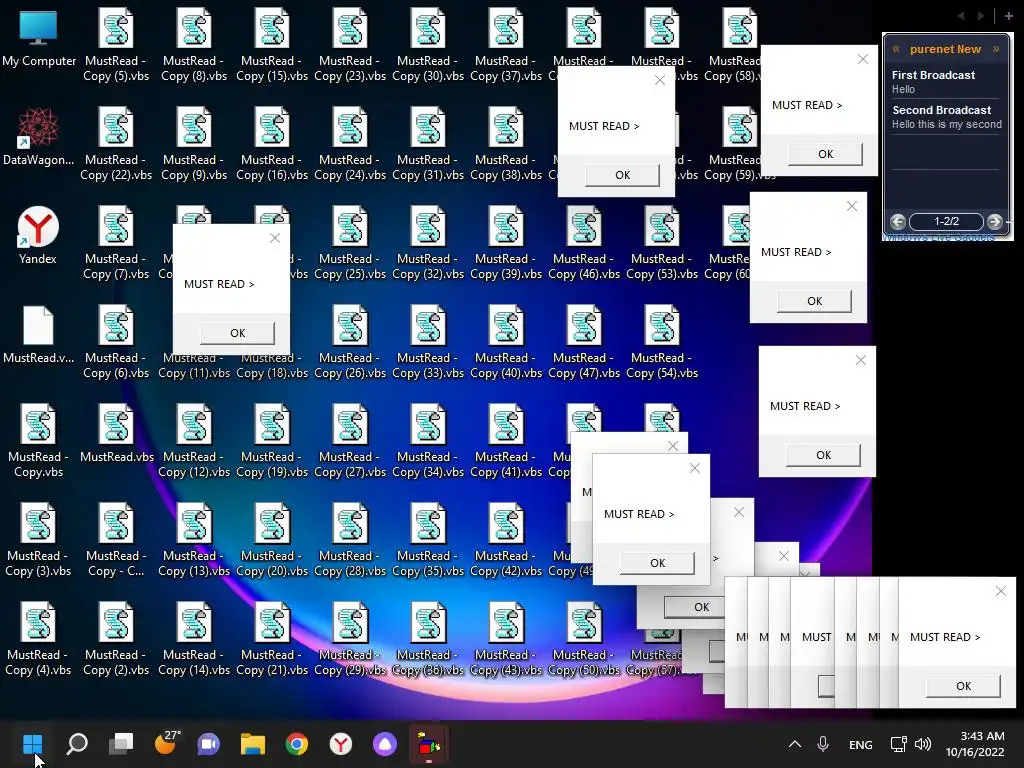Viewport: 1024px width, 768px height.
Task: Select MustRead - Copy (15).vbs icon
Action: 272,46
